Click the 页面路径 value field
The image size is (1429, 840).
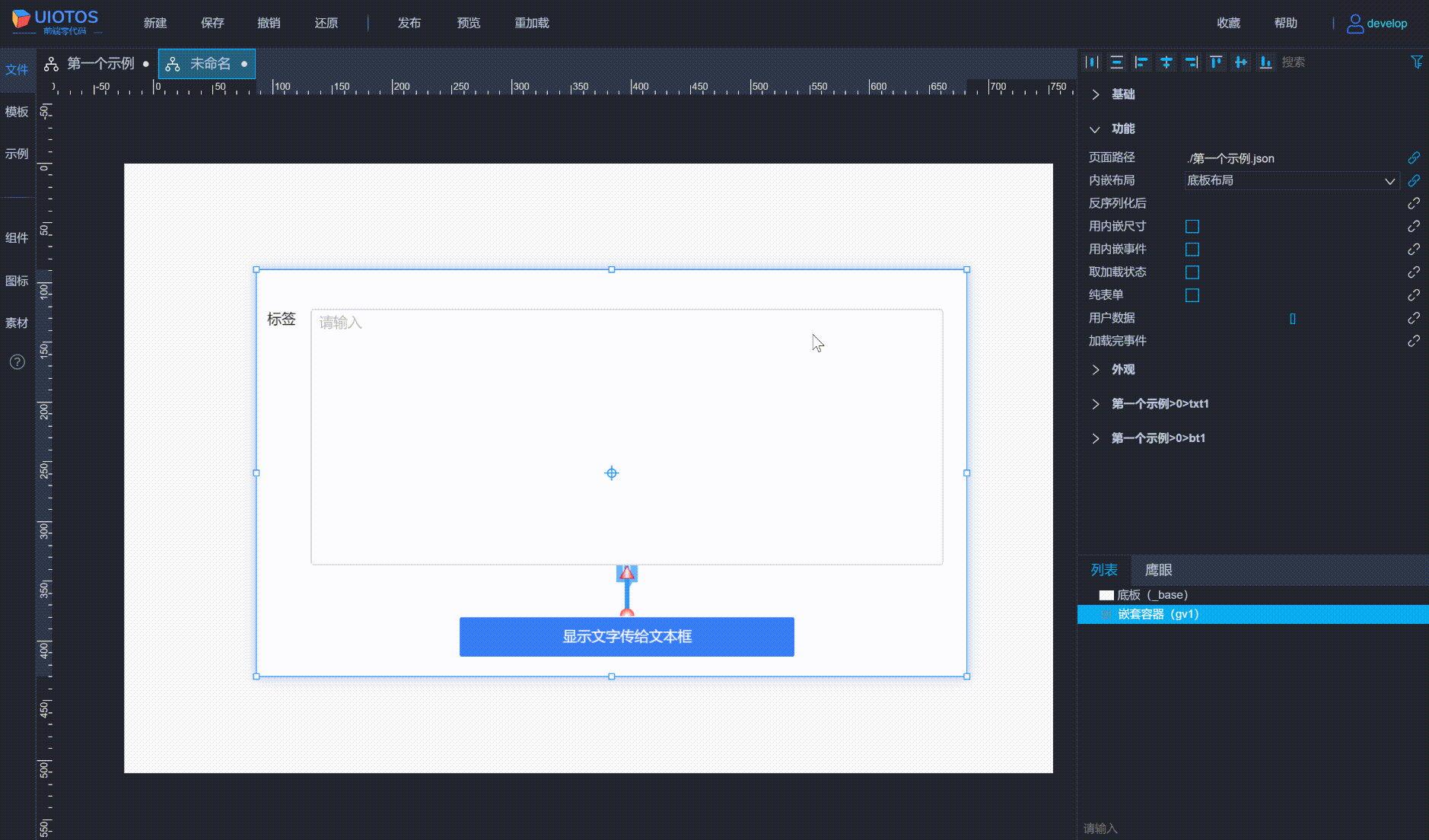[x=1292, y=158]
